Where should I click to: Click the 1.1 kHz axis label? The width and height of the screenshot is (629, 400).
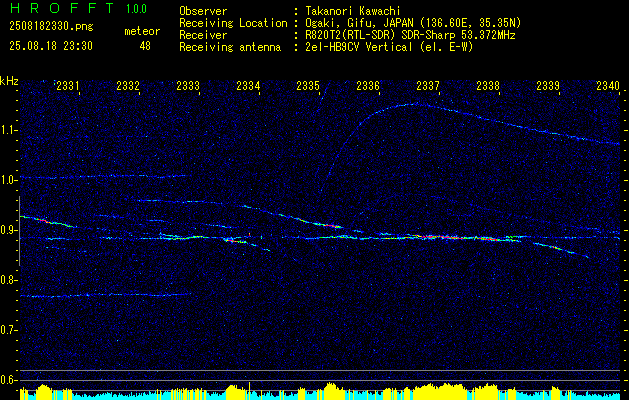[7, 130]
